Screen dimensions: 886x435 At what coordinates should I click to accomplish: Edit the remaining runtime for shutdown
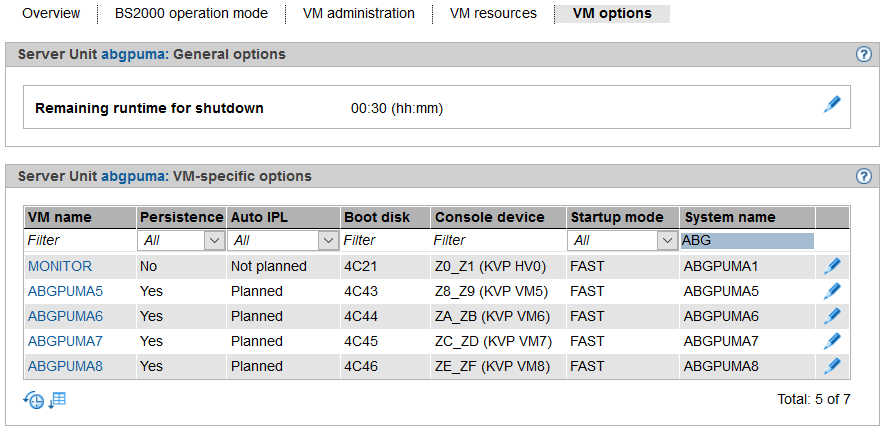point(832,104)
